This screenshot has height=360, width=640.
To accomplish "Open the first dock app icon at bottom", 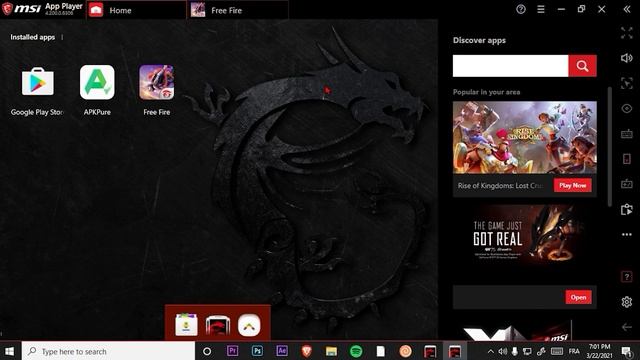I will (186, 325).
